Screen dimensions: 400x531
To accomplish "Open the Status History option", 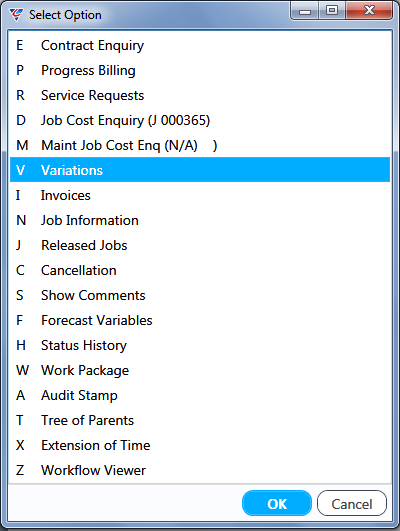I will click(x=200, y=345).
